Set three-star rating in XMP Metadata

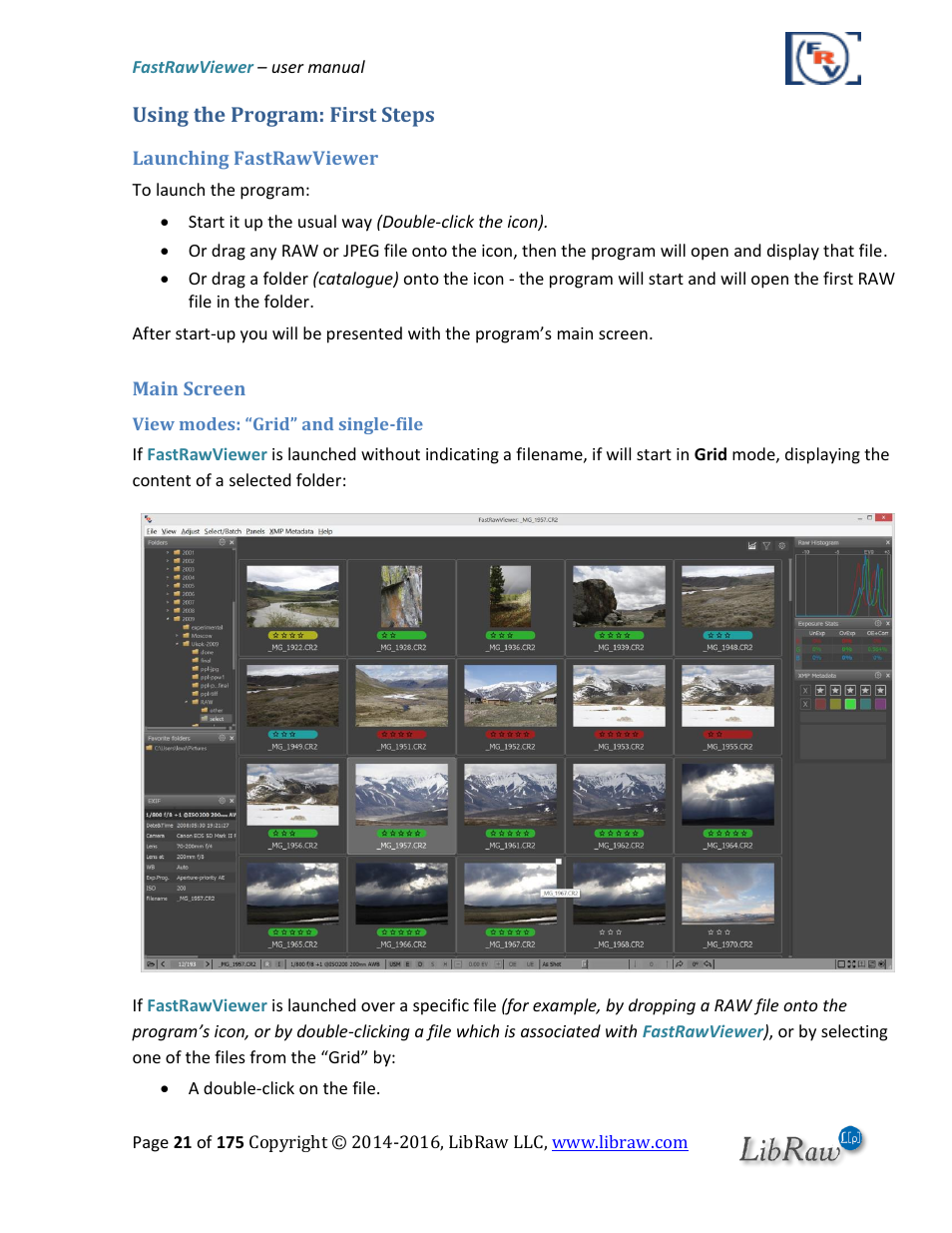coord(850,690)
